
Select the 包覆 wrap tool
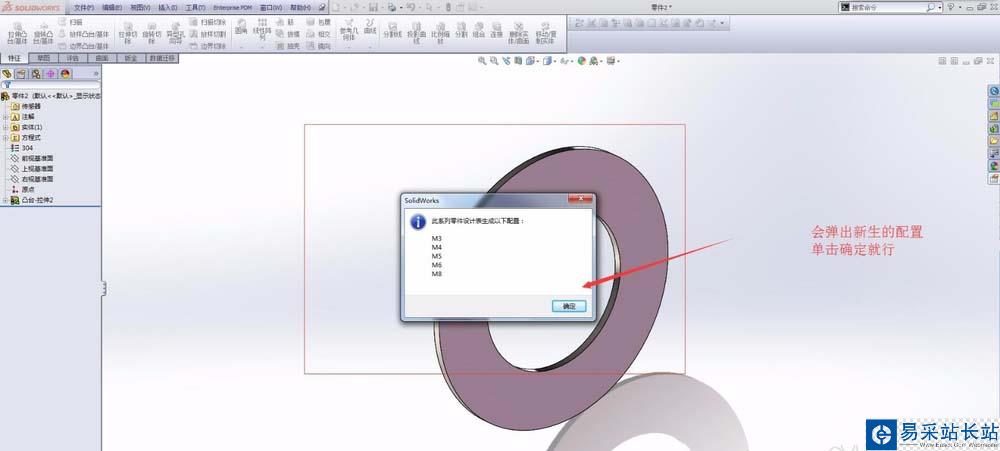coord(319,22)
